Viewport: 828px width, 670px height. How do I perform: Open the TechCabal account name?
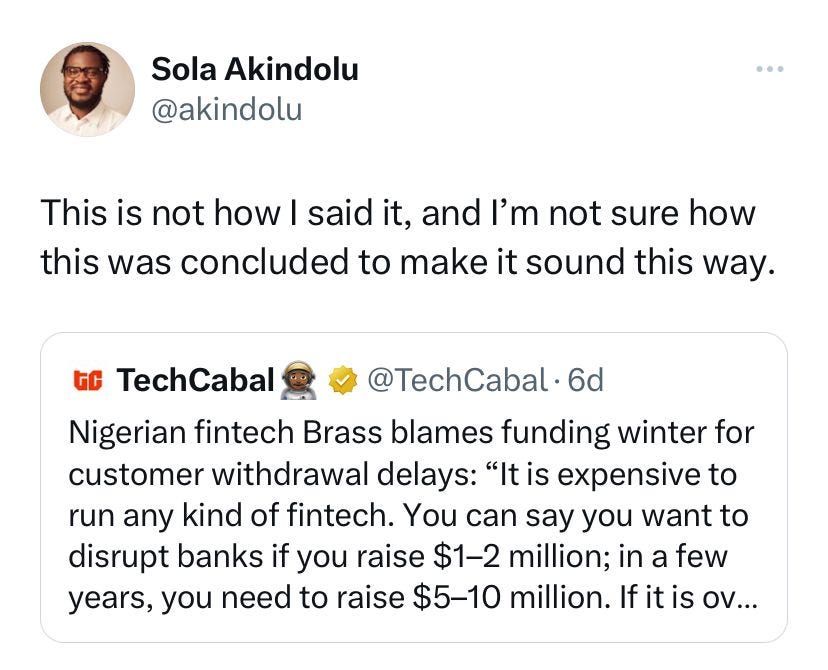pyautogui.click(x=195, y=380)
